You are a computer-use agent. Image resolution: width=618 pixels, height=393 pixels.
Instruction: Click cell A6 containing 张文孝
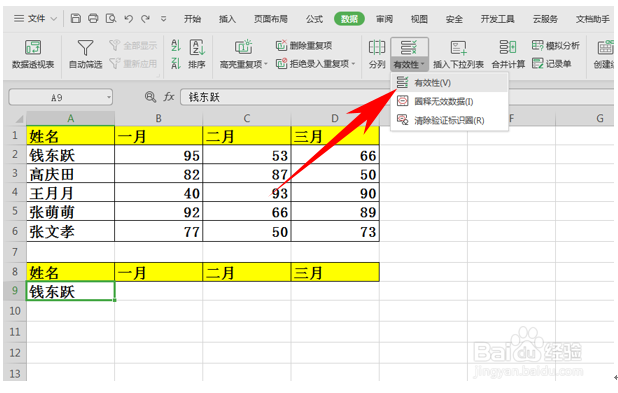71,231
